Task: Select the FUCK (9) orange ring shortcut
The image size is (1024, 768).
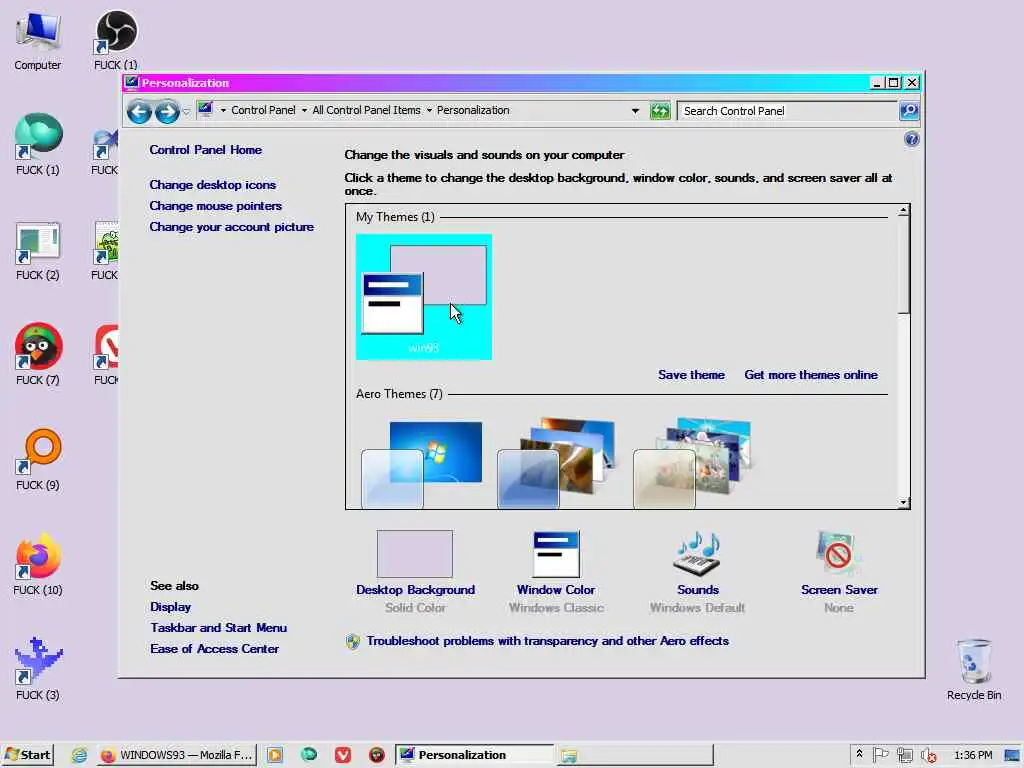Action: tap(38, 460)
